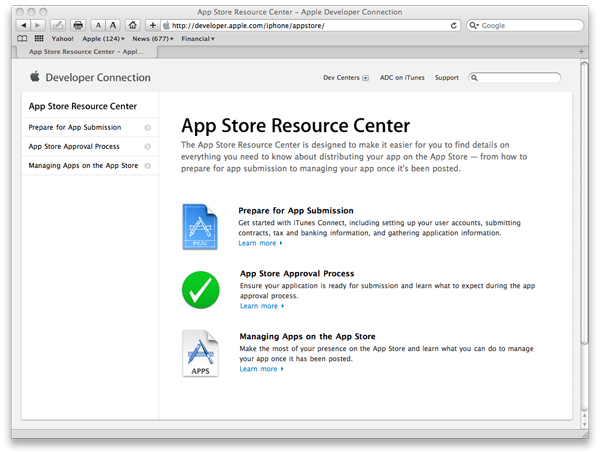
Task: Click arrow beside Managing Apps sidebar item
Action: (x=147, y=166)
